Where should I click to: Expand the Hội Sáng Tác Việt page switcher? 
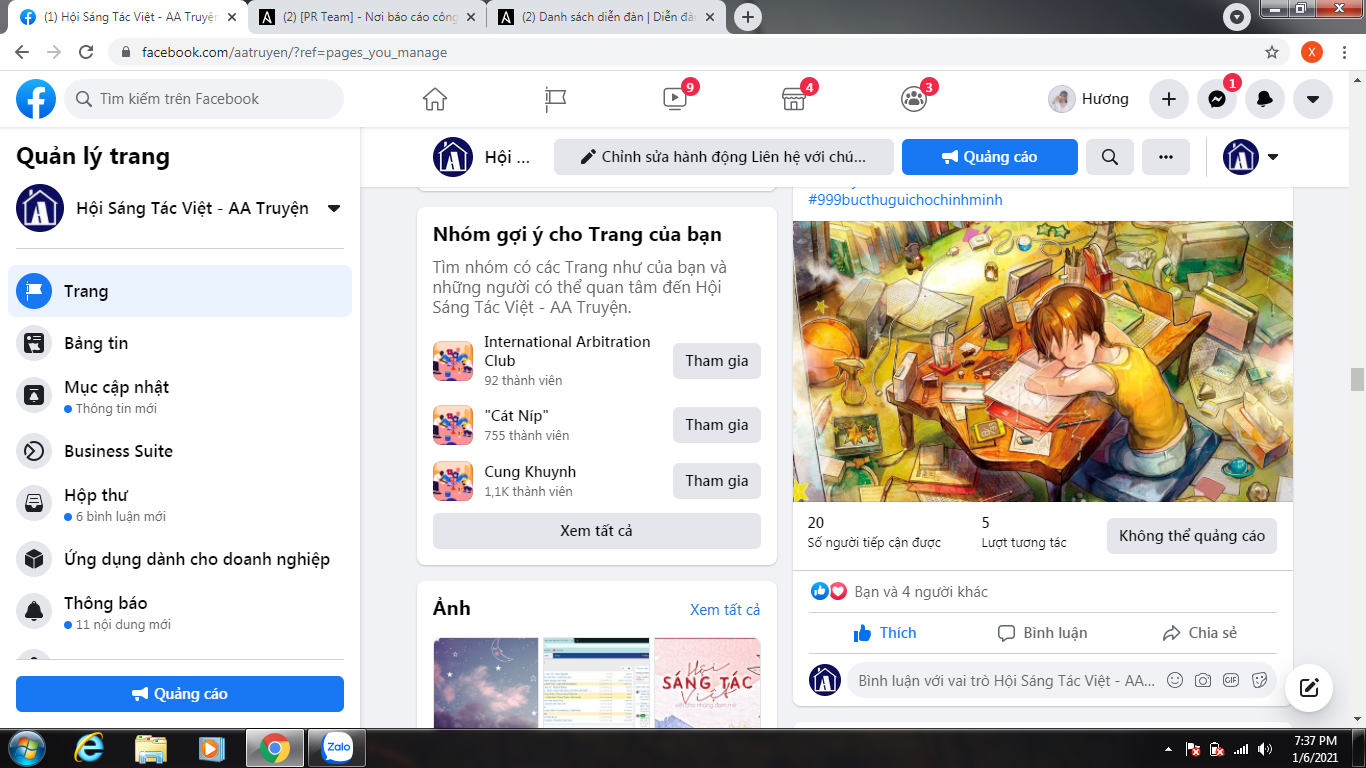[x=334, y=208]
